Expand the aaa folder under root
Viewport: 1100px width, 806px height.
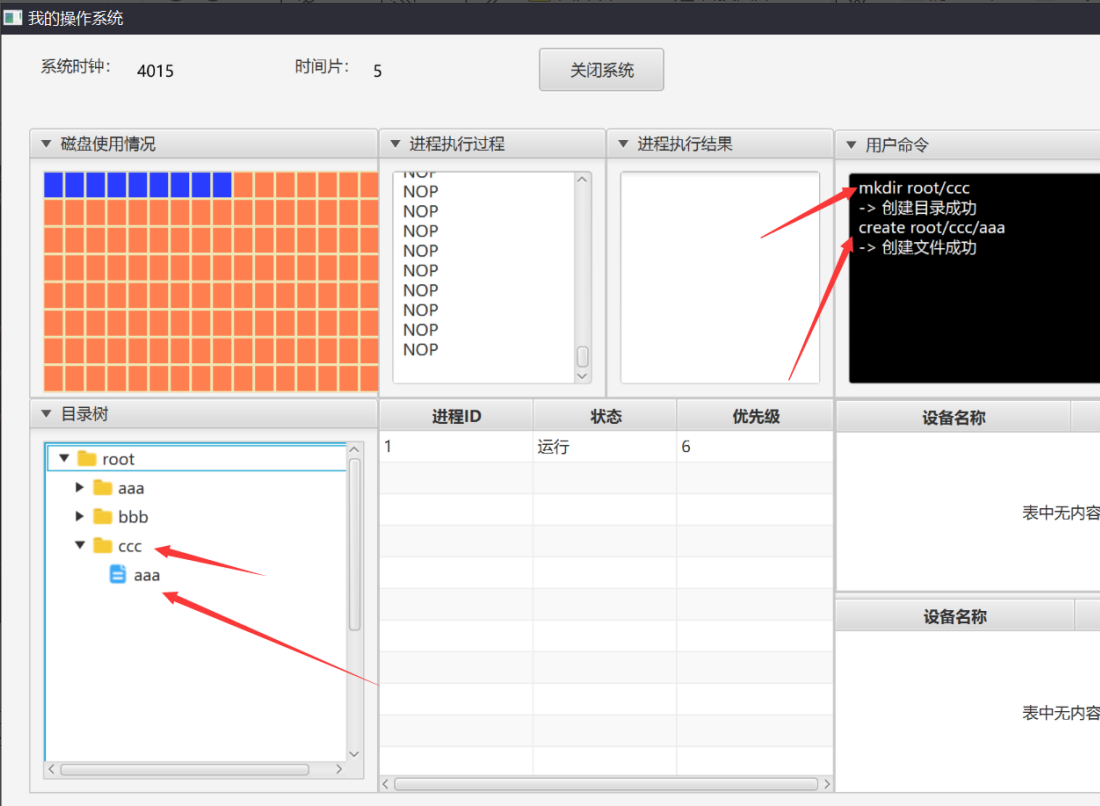tap(79, 487)
